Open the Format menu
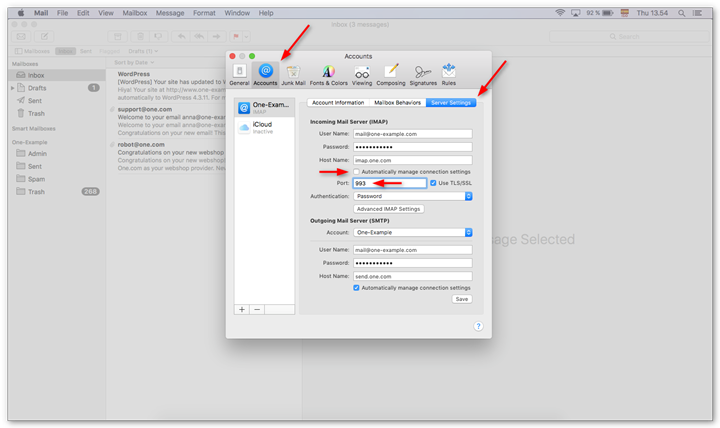 point(204,13)
